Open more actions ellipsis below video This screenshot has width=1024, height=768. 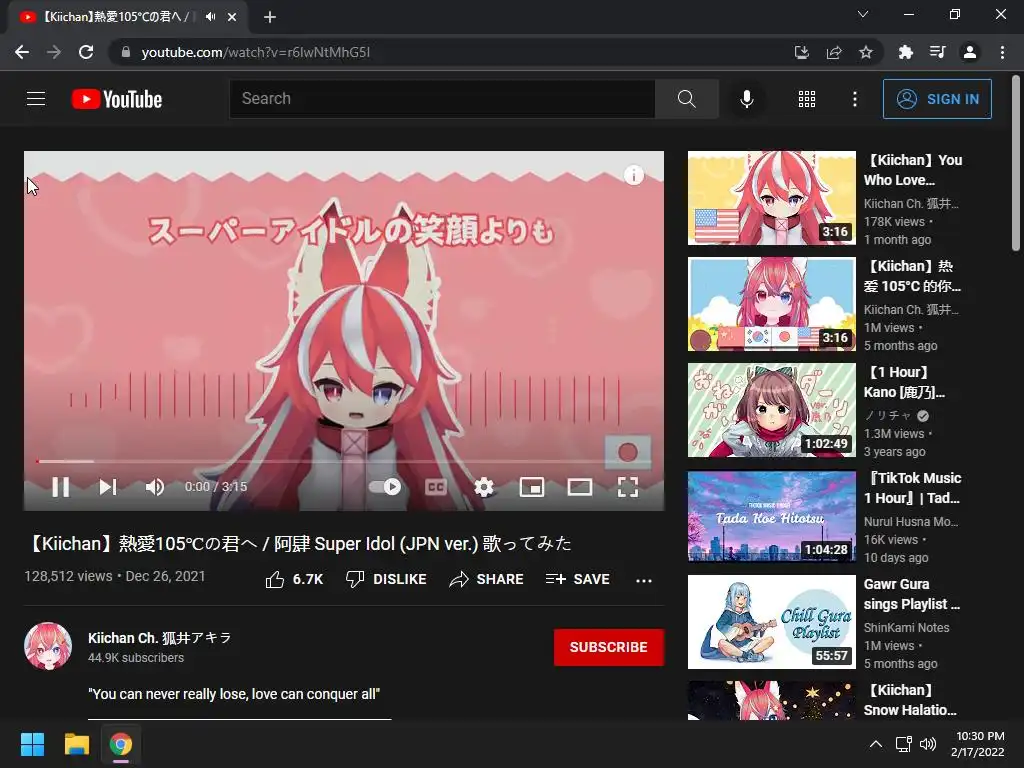[x=644, y=580]
